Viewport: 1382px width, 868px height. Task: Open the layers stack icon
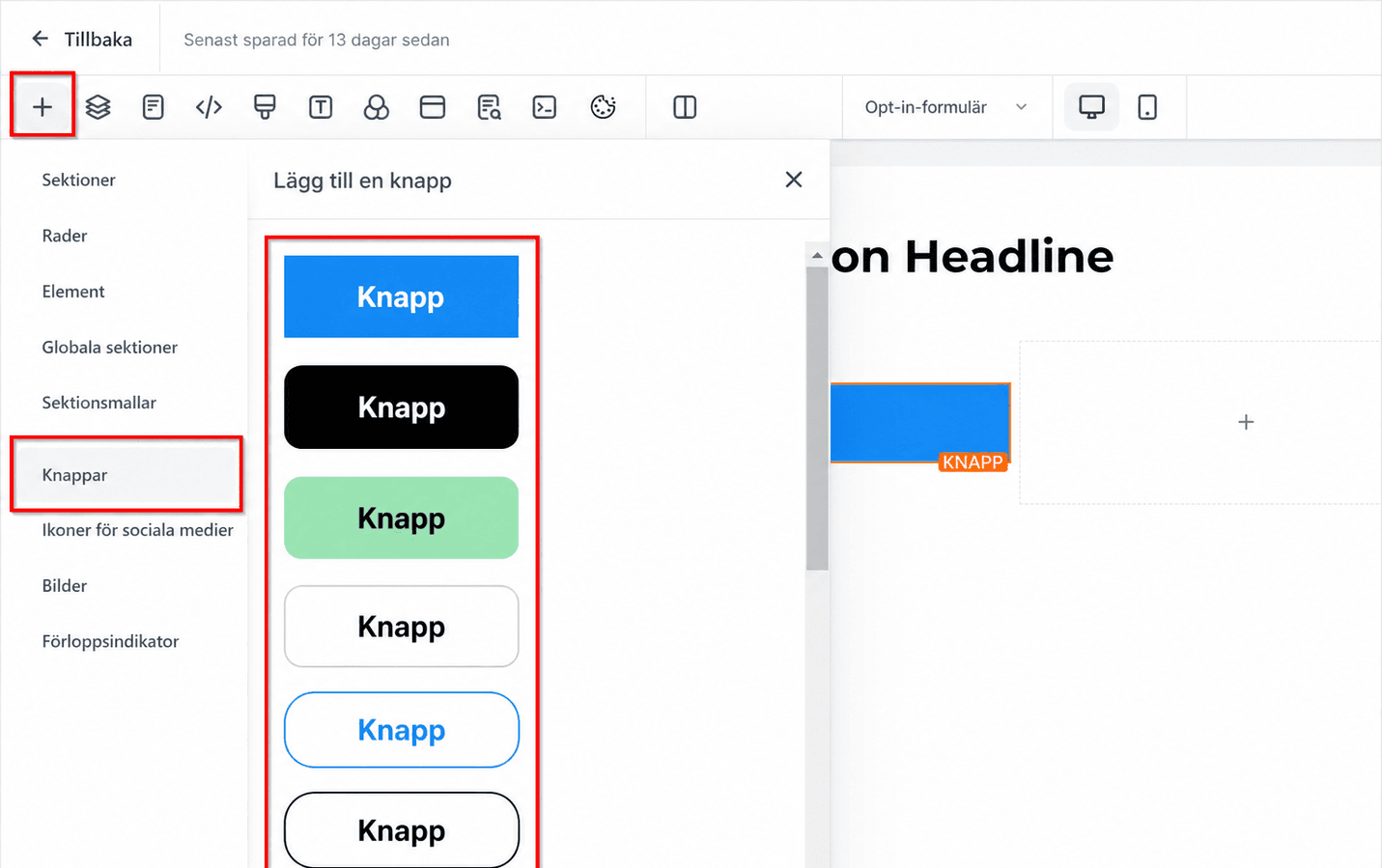98,107
